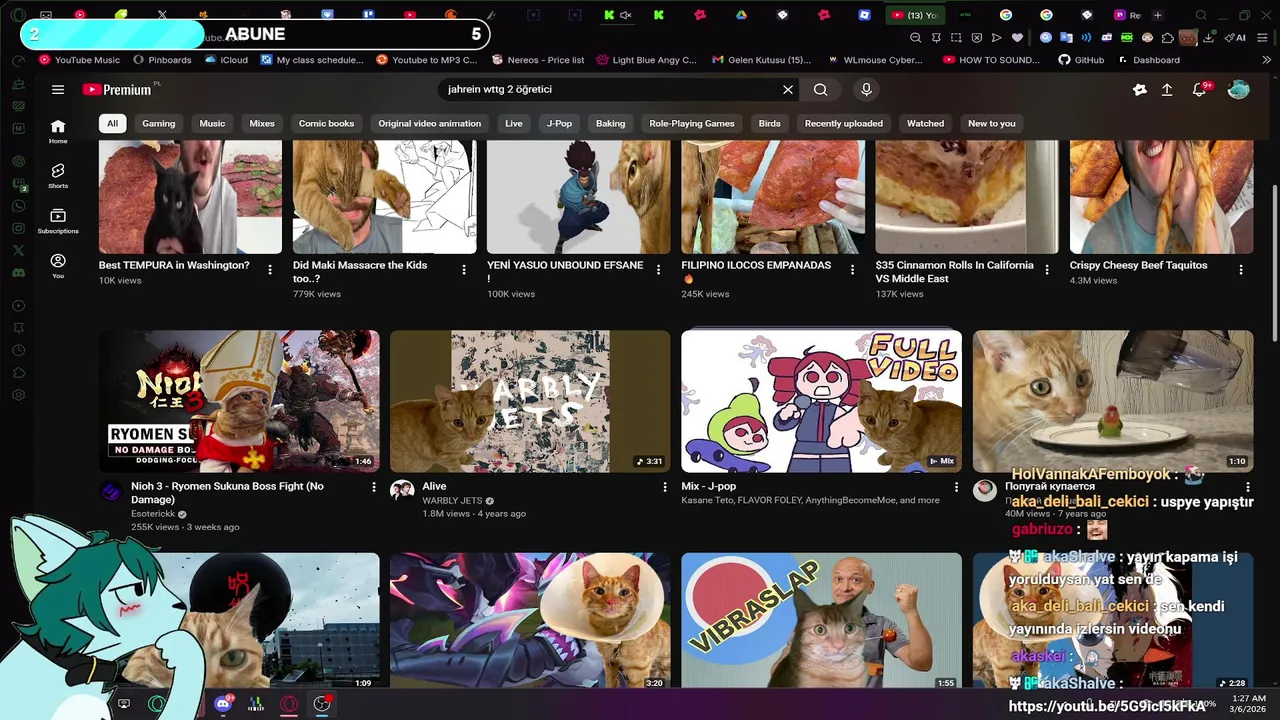Open the account avatar menu

[x=1238, y=89]
